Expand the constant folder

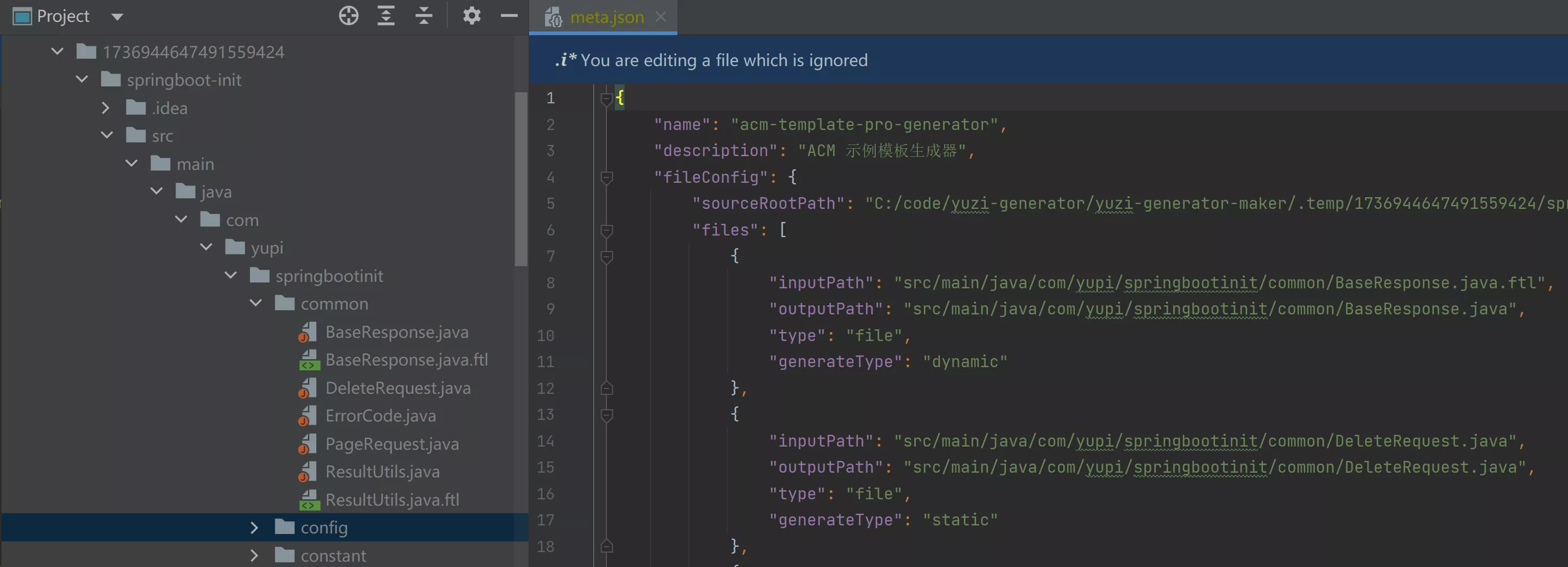(x=254, y=555)
